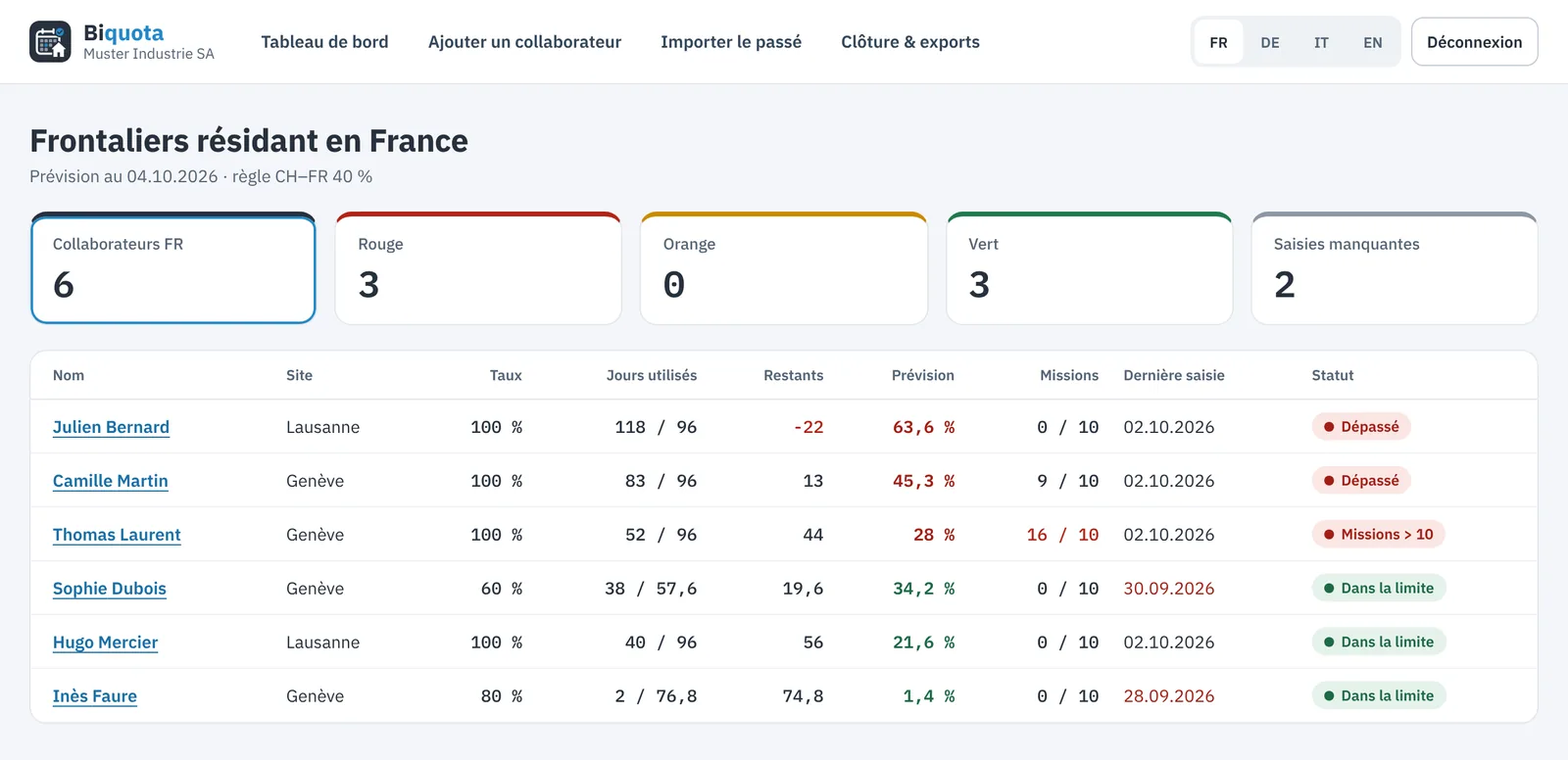
Task: Click the 63,6 % prévision value
Action: coord(923,427)
